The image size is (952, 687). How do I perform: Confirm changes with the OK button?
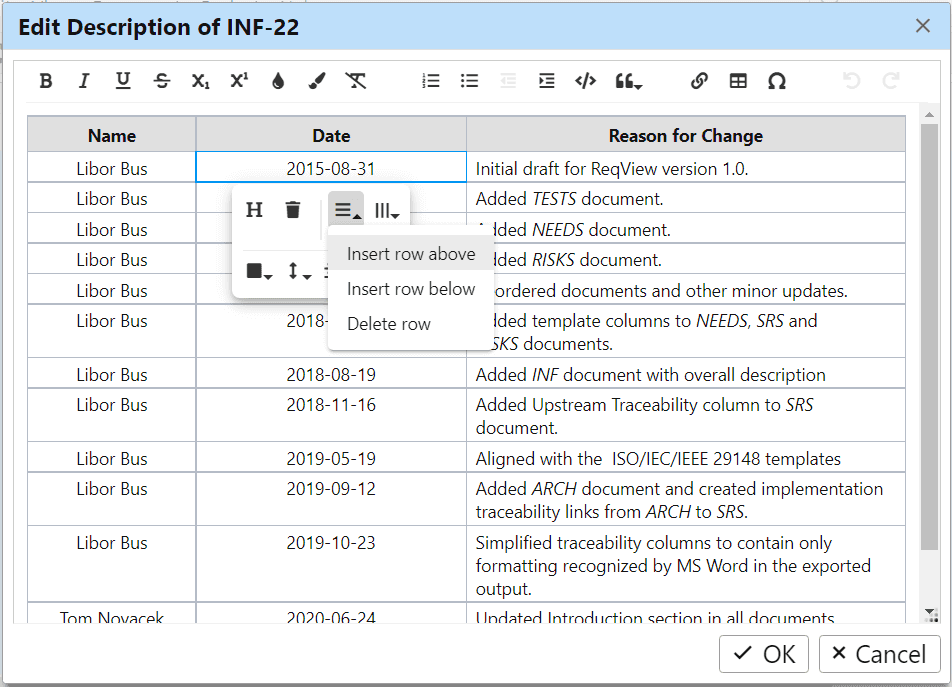coord(764,654)
